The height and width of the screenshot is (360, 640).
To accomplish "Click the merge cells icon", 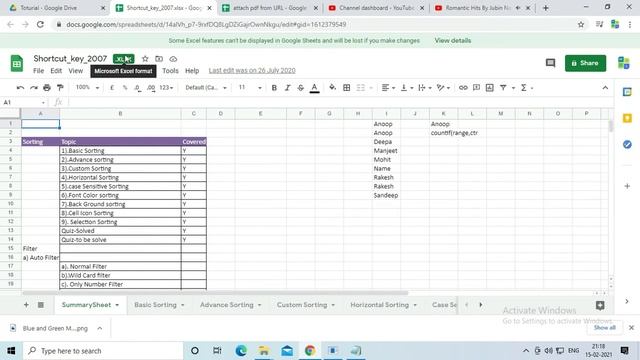I will pyautogui.click(x=361, y=88).
